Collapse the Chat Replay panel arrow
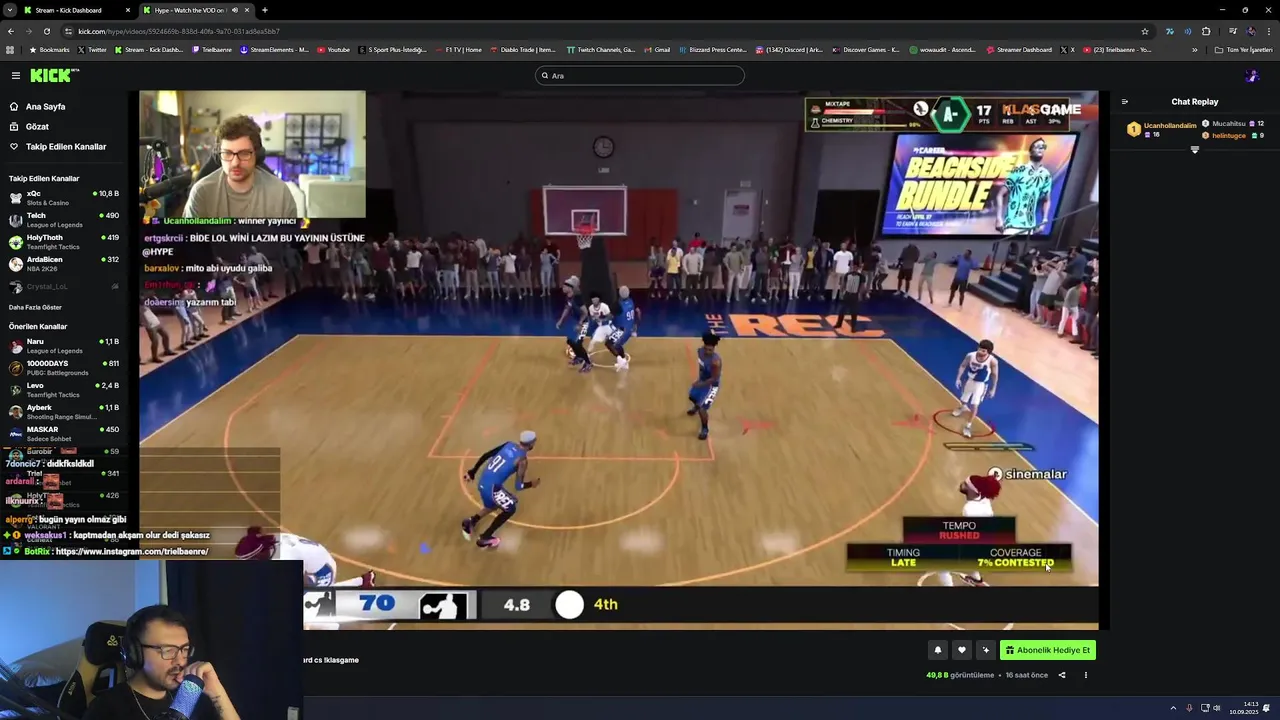Viewport: 1280px width, 720px height. (1124, 101)
